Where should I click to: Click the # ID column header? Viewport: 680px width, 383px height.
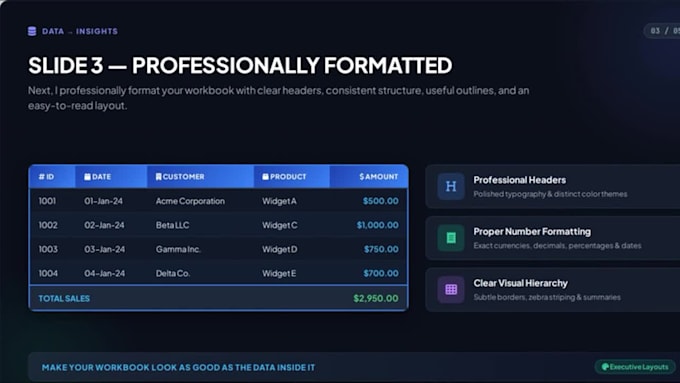(52, 177)
